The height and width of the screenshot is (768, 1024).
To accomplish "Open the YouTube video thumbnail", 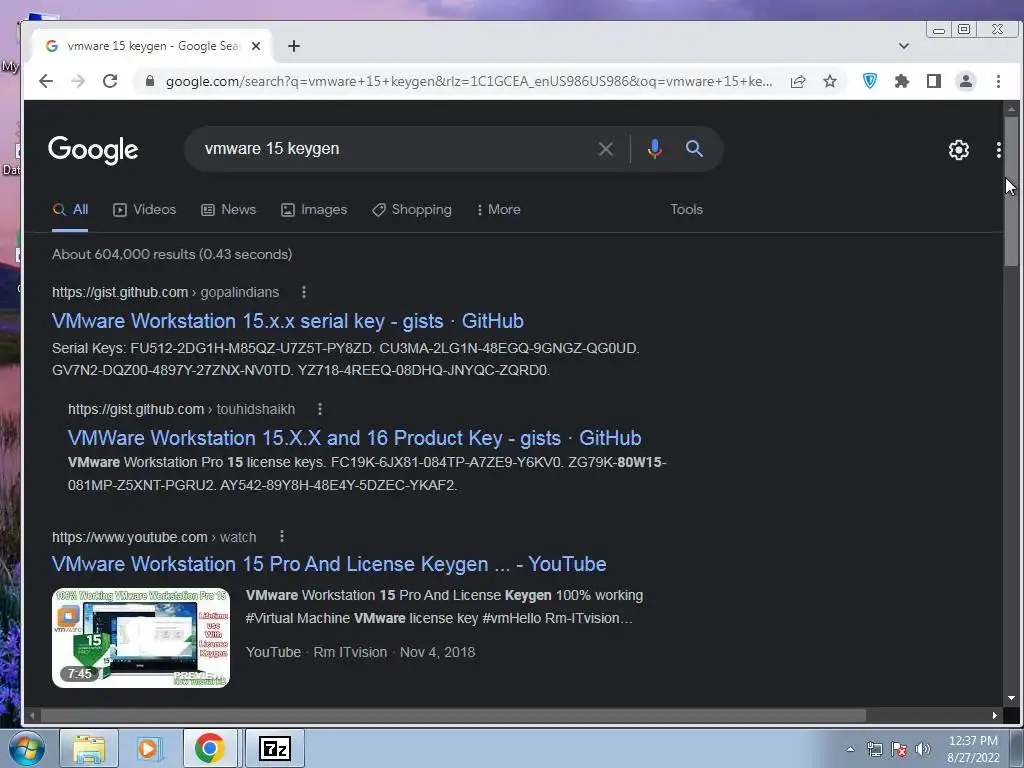I will pyautogui.click(x=141, y=637).
